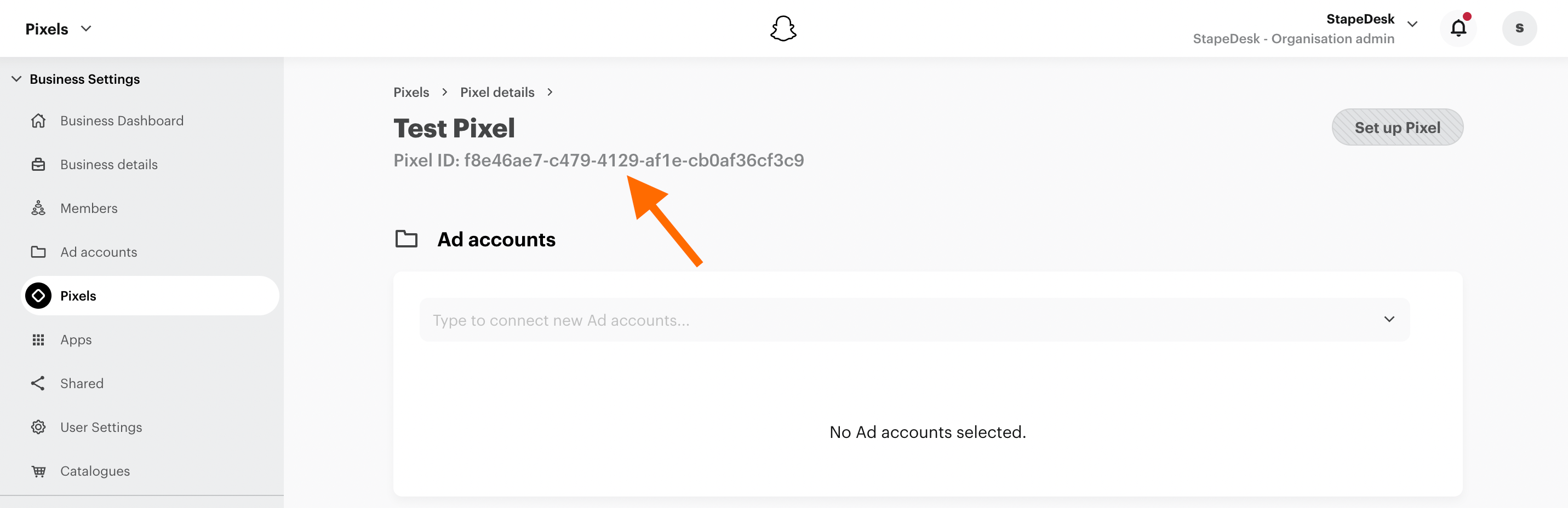The height and width of the screenshot is (508, 1568).
Task: Click the User Settings gear icon
Action: [x=38, y=427]
